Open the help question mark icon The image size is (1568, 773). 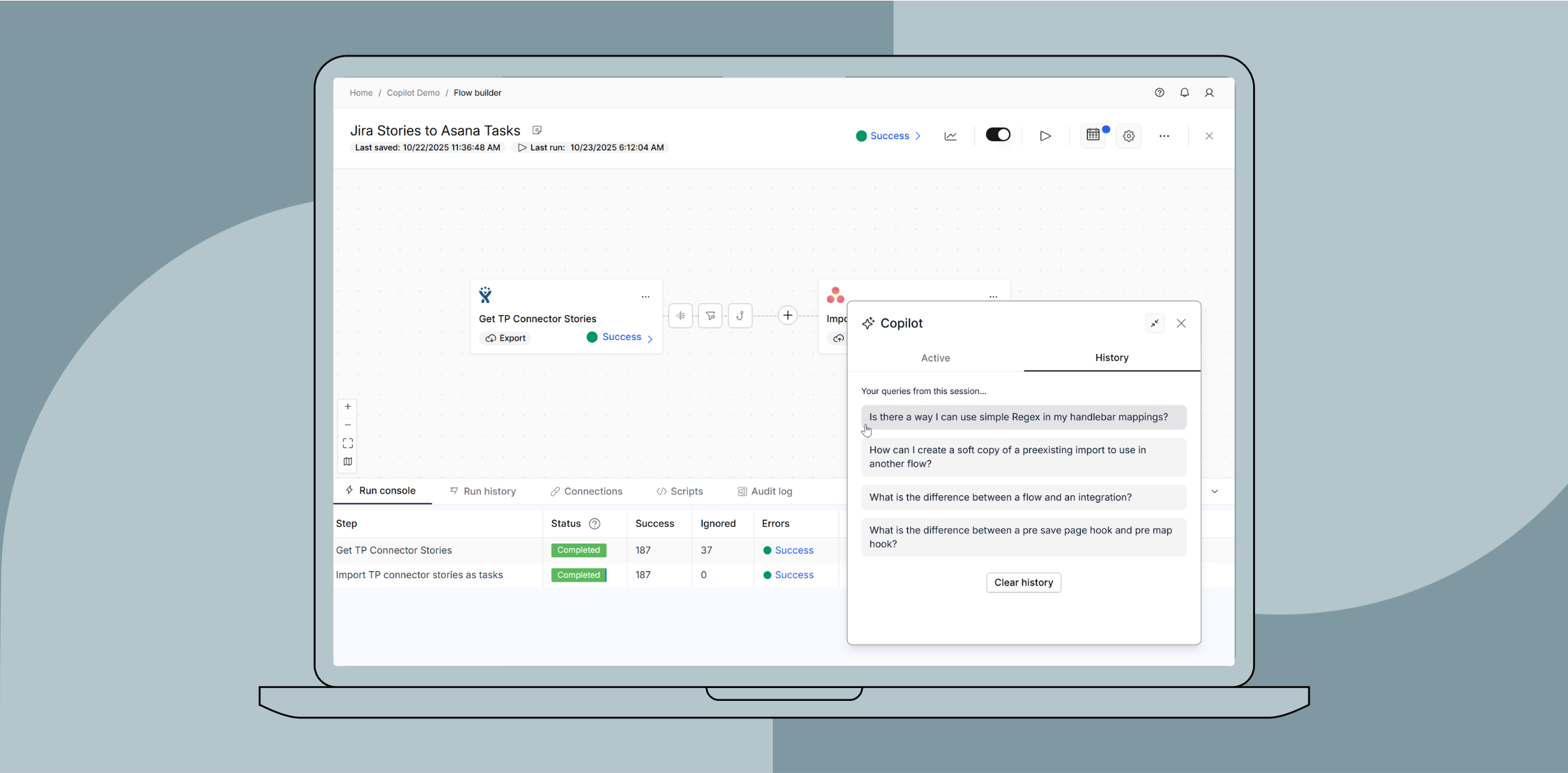click(1159, 93)
